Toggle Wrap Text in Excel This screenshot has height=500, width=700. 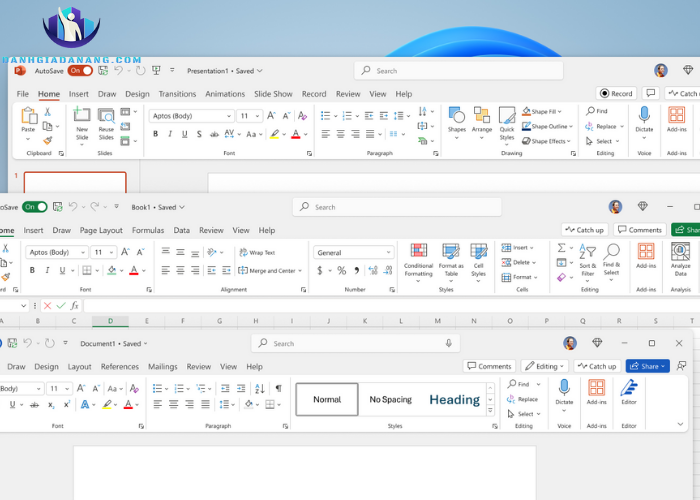[x=258, y=252]
